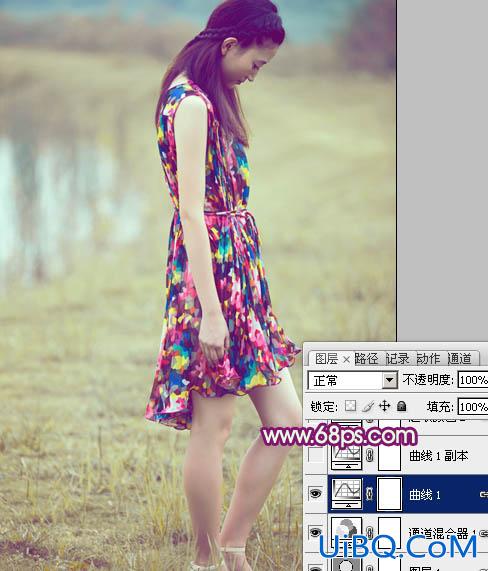Toggle lock transparent pixels icon

[350, 406]
